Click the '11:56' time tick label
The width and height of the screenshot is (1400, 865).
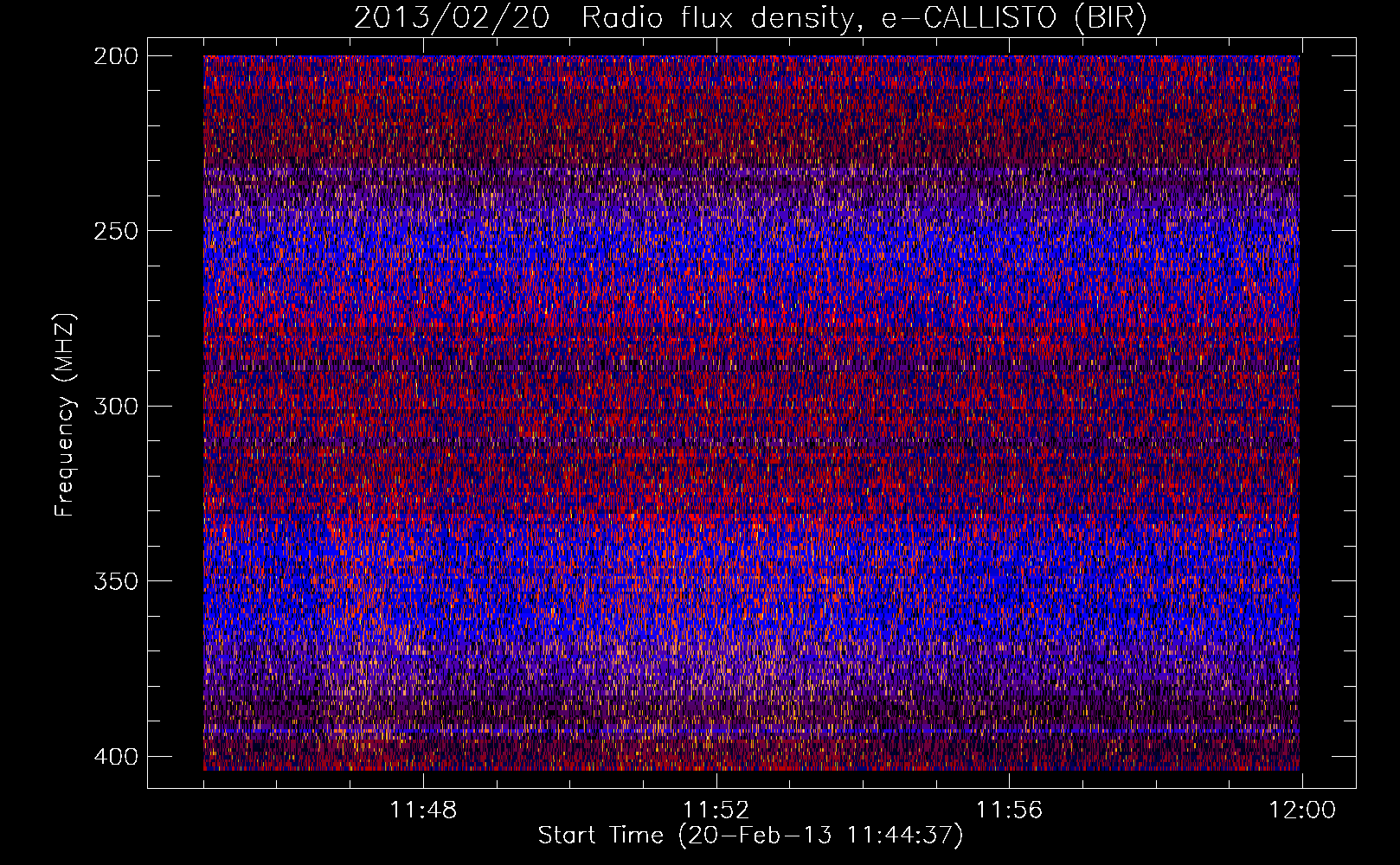tap(1009, 811)
